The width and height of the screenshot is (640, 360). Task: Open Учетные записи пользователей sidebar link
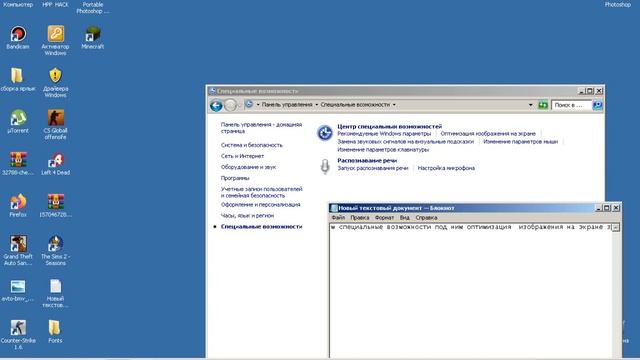coord(262,192)
